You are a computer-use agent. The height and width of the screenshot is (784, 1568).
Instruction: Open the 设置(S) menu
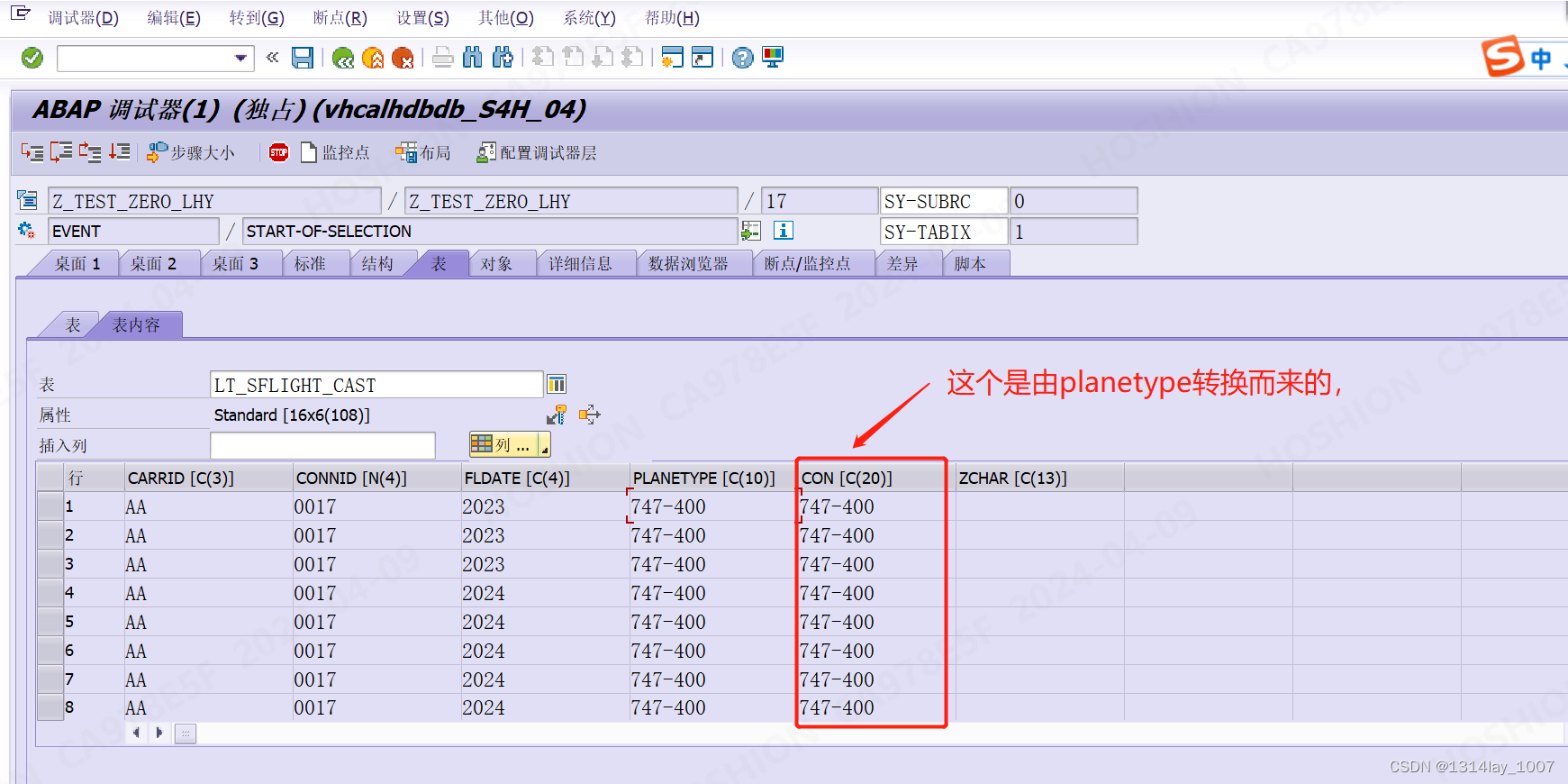pyautogui.click(x=423, y=18)
